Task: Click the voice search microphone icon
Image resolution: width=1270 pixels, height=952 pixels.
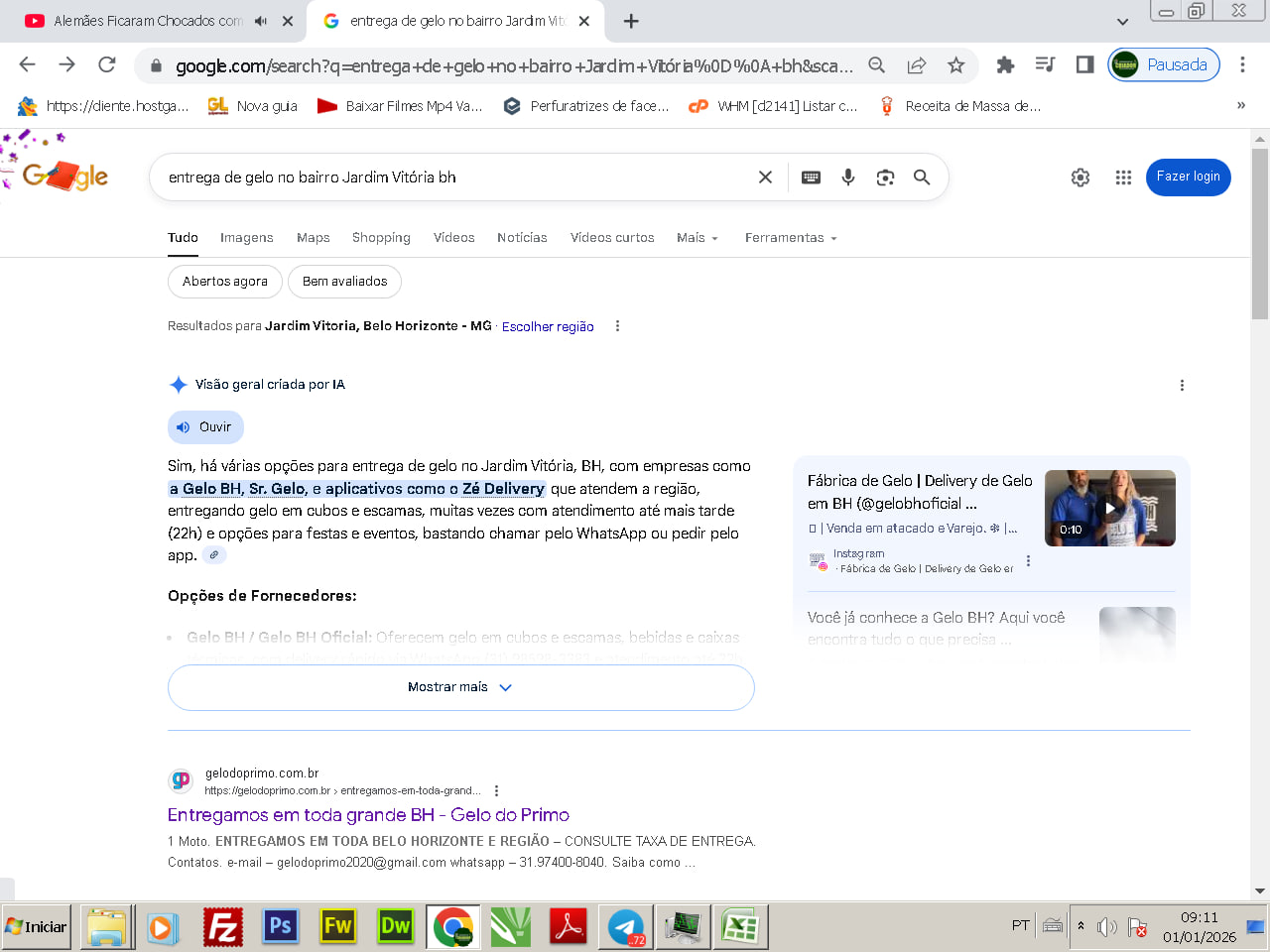Action: click(848, 178)
